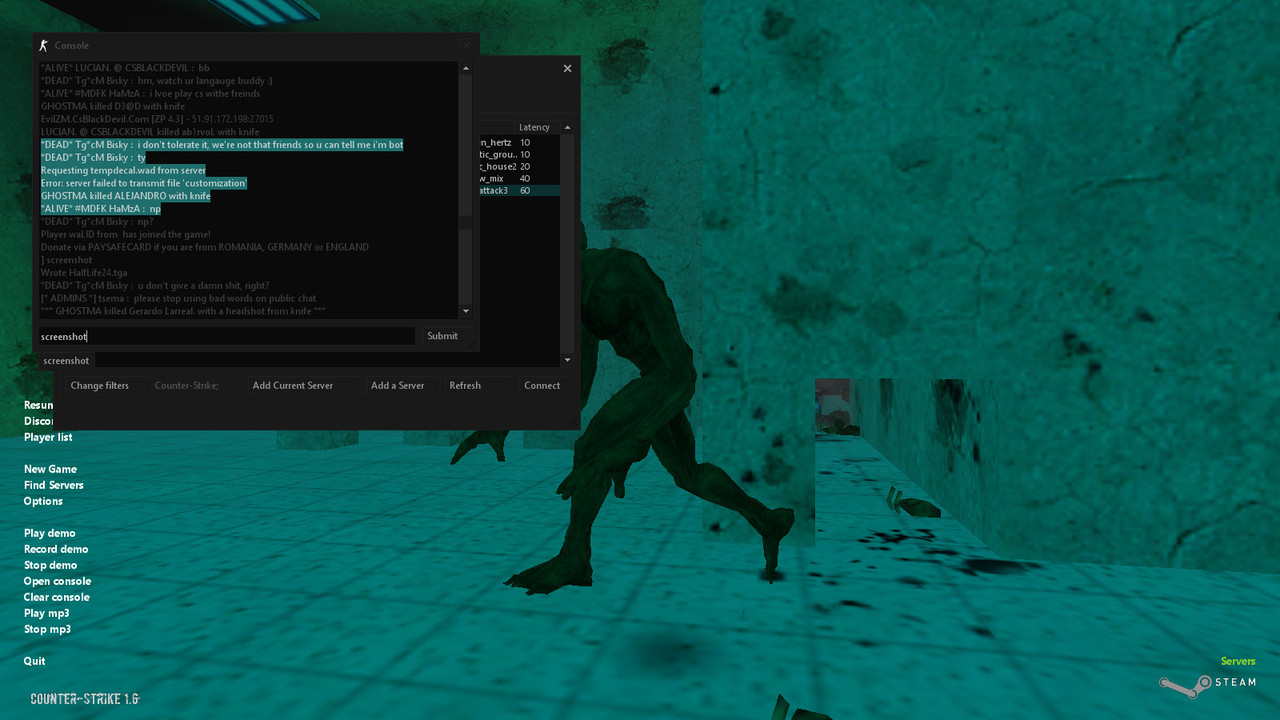The width and height of the screenshot is (1280, 720).
Task: Select Stop demo from the main menu
Action: (x=50, y=565)
